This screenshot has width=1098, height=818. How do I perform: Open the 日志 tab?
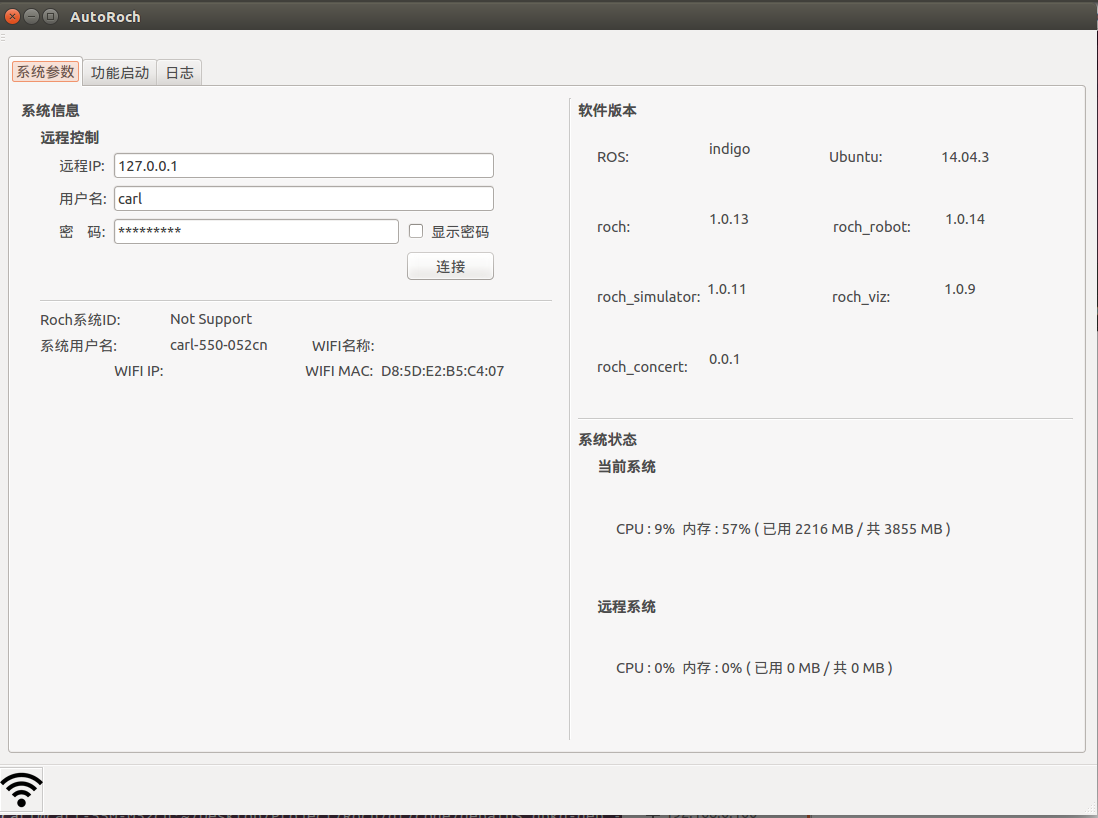[x=180, y=72]
